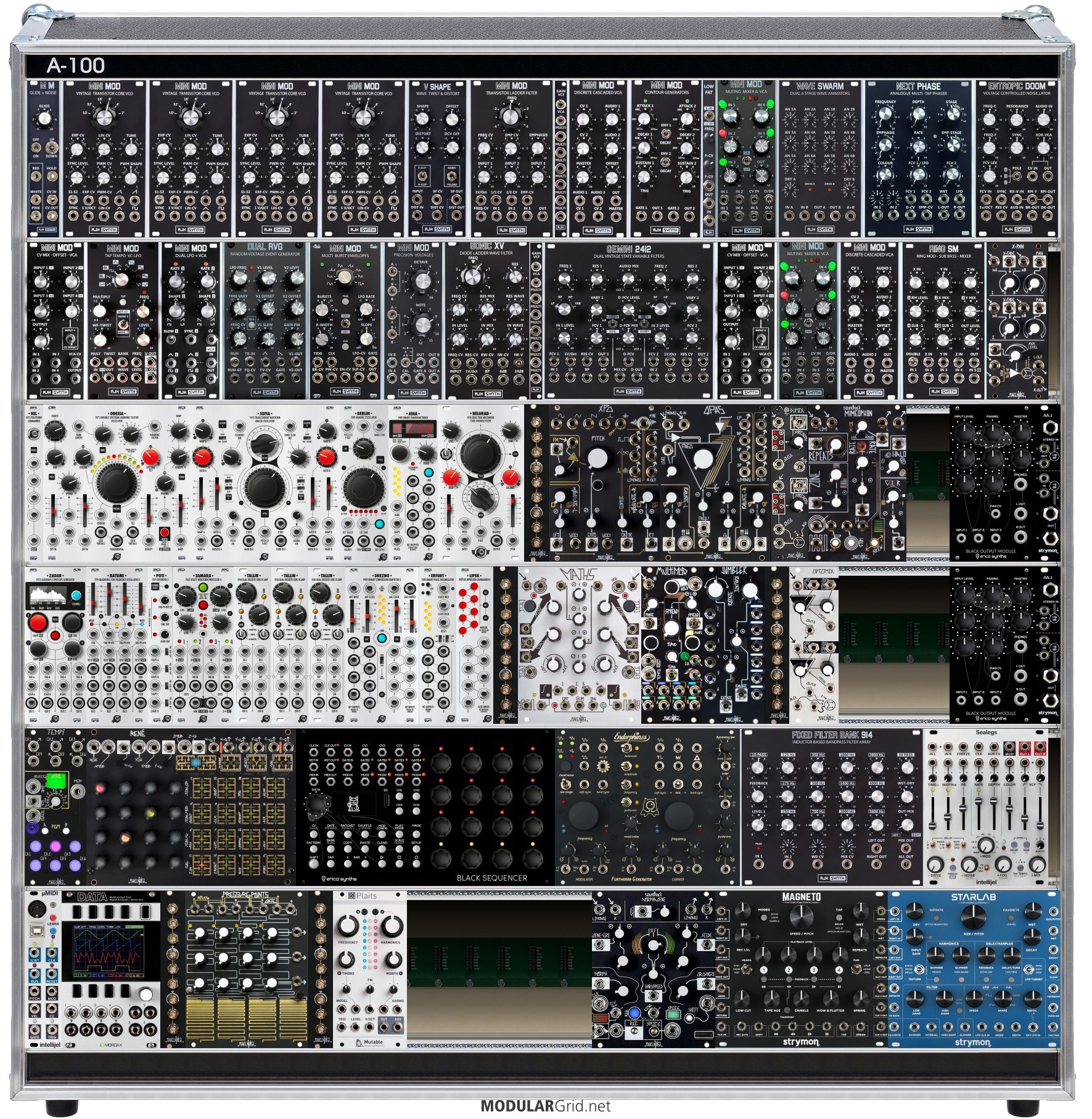The height and width of the screenshot is (1119, 1092).
Task: Open the Make Noise Maths module
Action: click(x=580, y=645)
